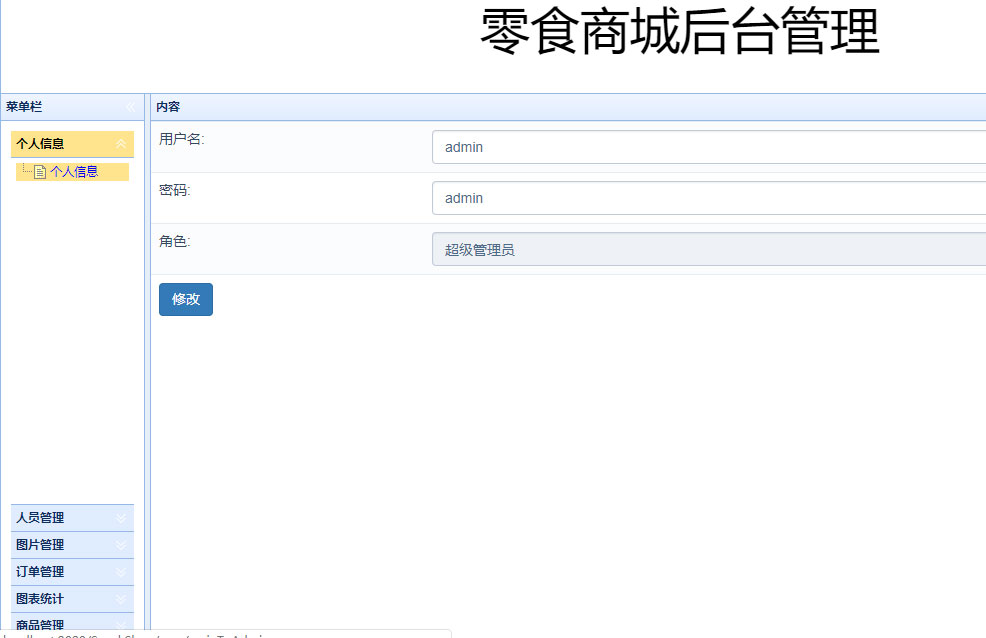This screenshot has height=638, width=986.
Task: Focus the 密码 input field
Action: click(709, 198)
